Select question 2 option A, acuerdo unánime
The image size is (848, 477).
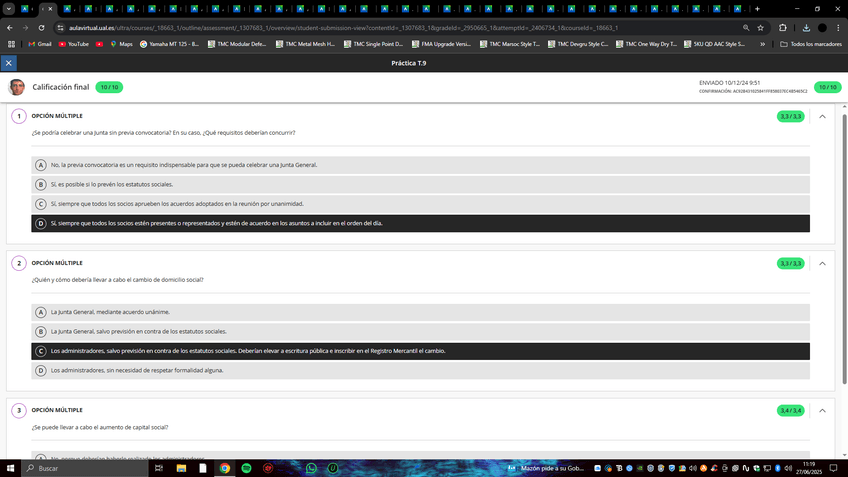click(x=420, y=312)
